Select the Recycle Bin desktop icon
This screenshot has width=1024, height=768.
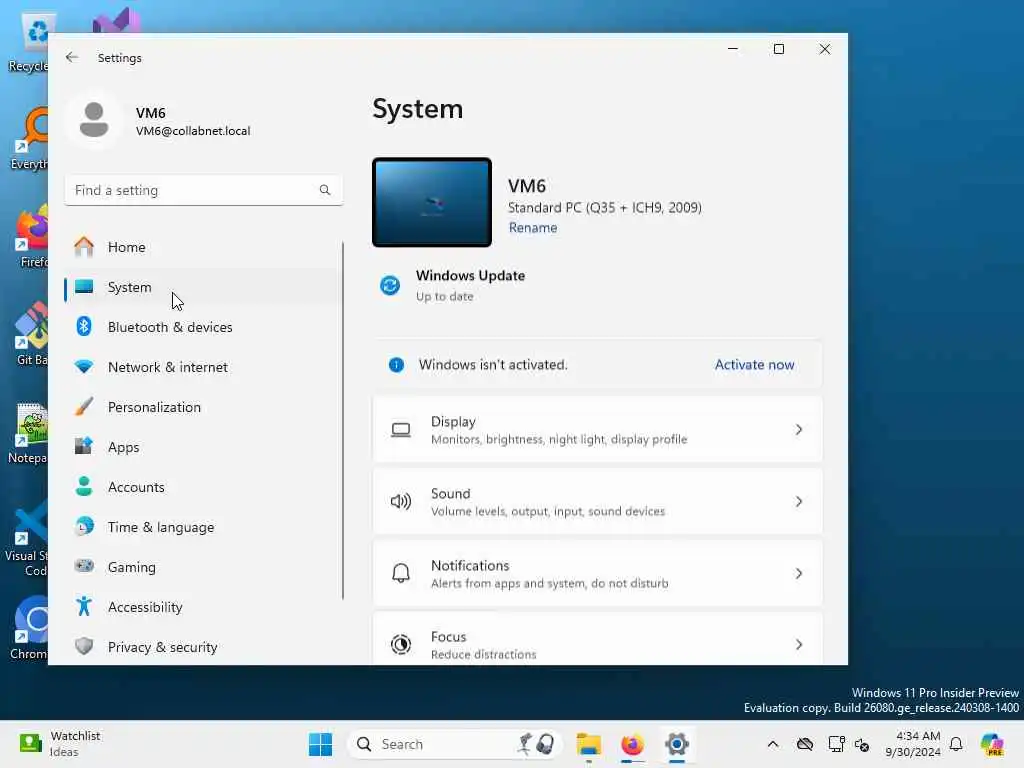pos(29,44)
